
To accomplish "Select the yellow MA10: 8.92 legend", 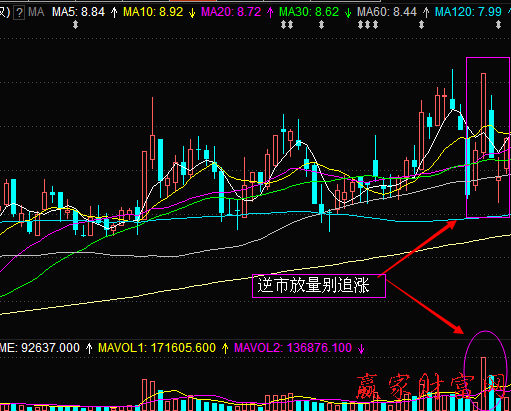I will [x=153, y=12].
